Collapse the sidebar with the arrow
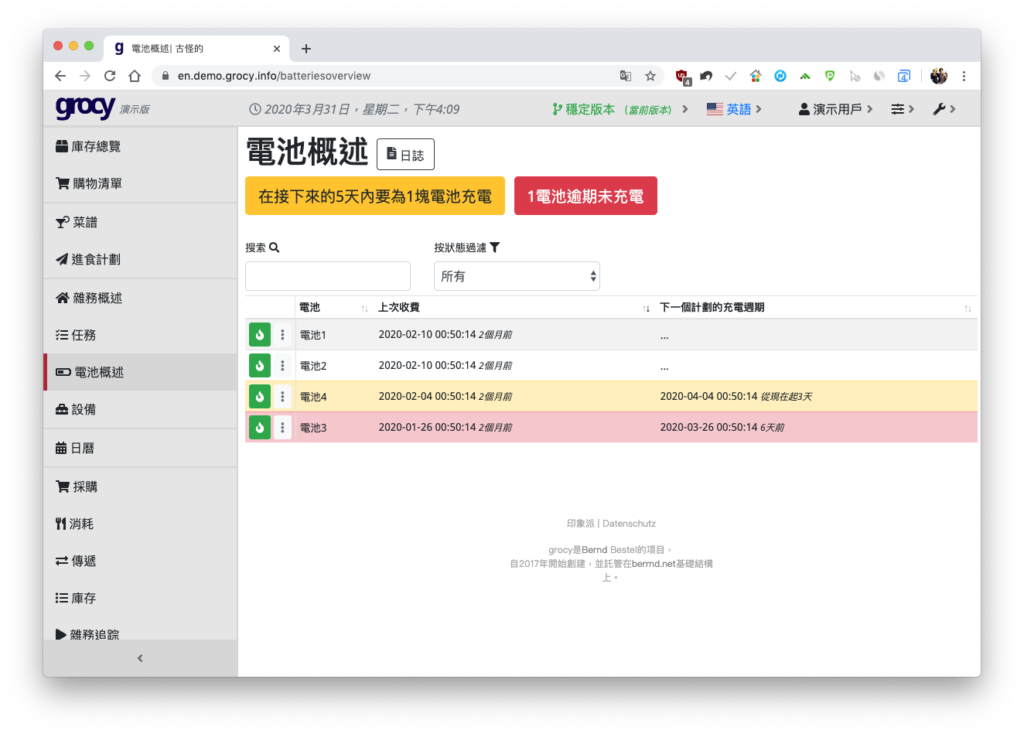Image resolution: width=1024 pixels, height=734 pixels. [x=140, y=658]
